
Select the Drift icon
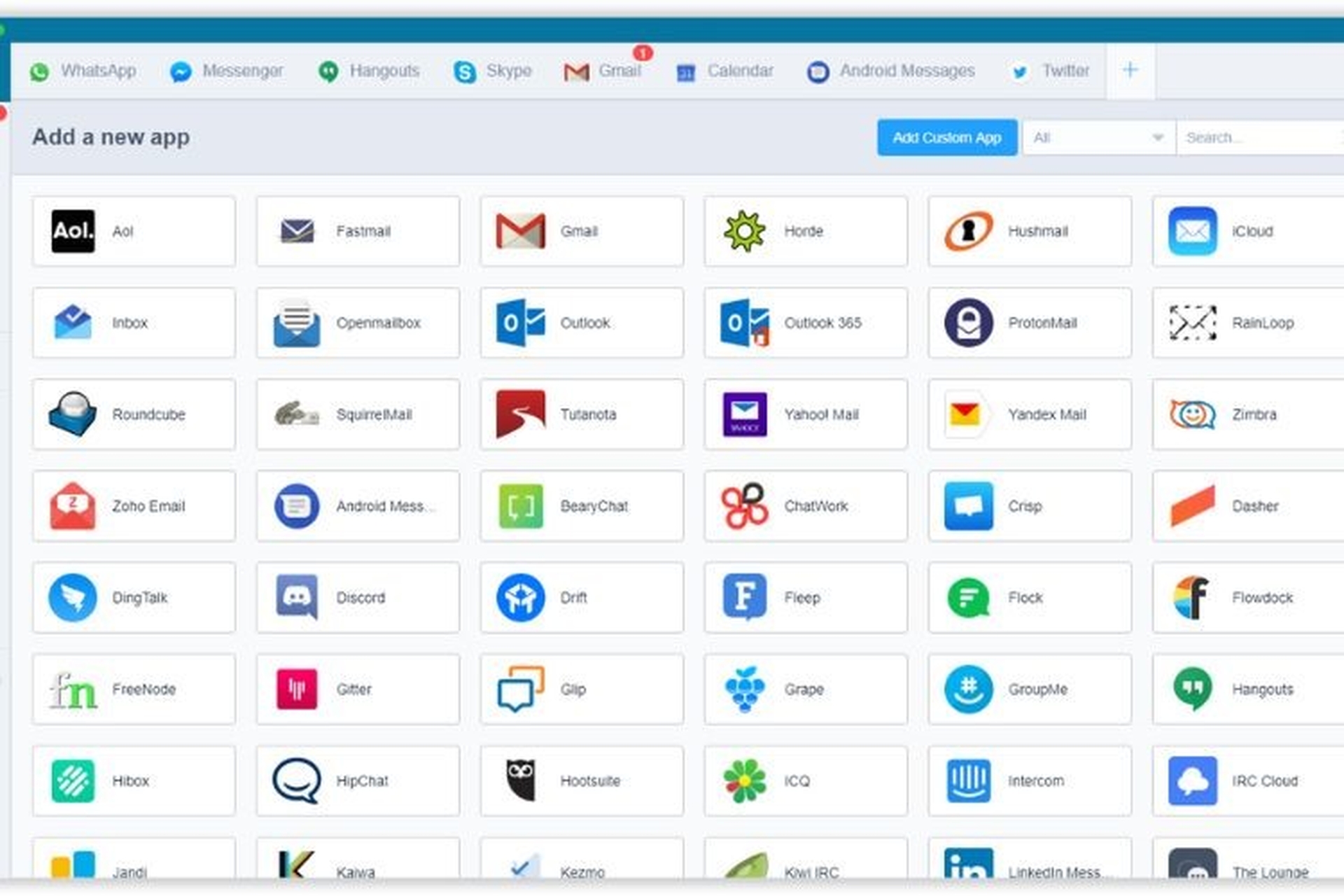tap(520, 597)
